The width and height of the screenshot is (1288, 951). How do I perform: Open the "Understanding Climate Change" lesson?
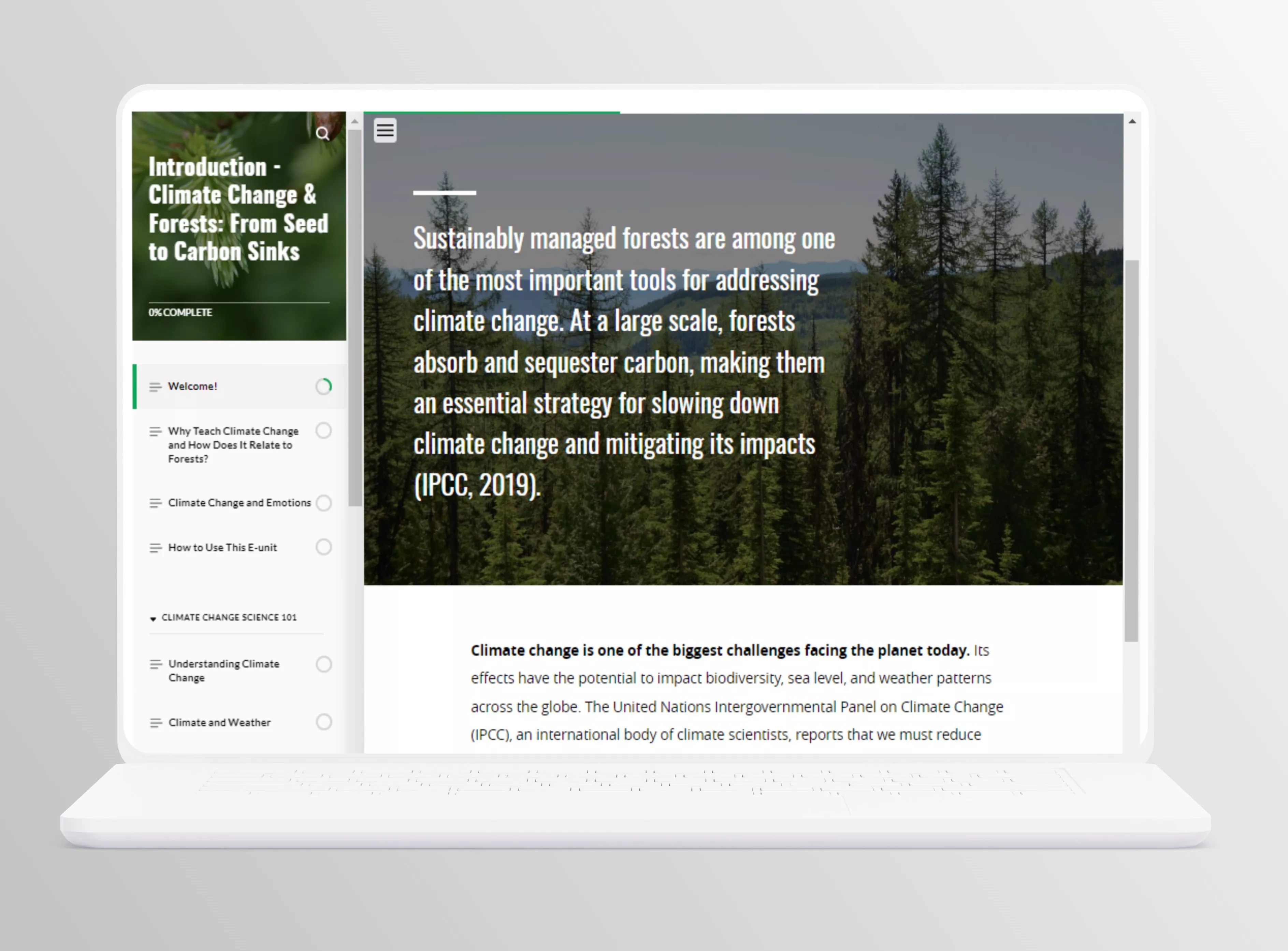click(x=224, y=671)
